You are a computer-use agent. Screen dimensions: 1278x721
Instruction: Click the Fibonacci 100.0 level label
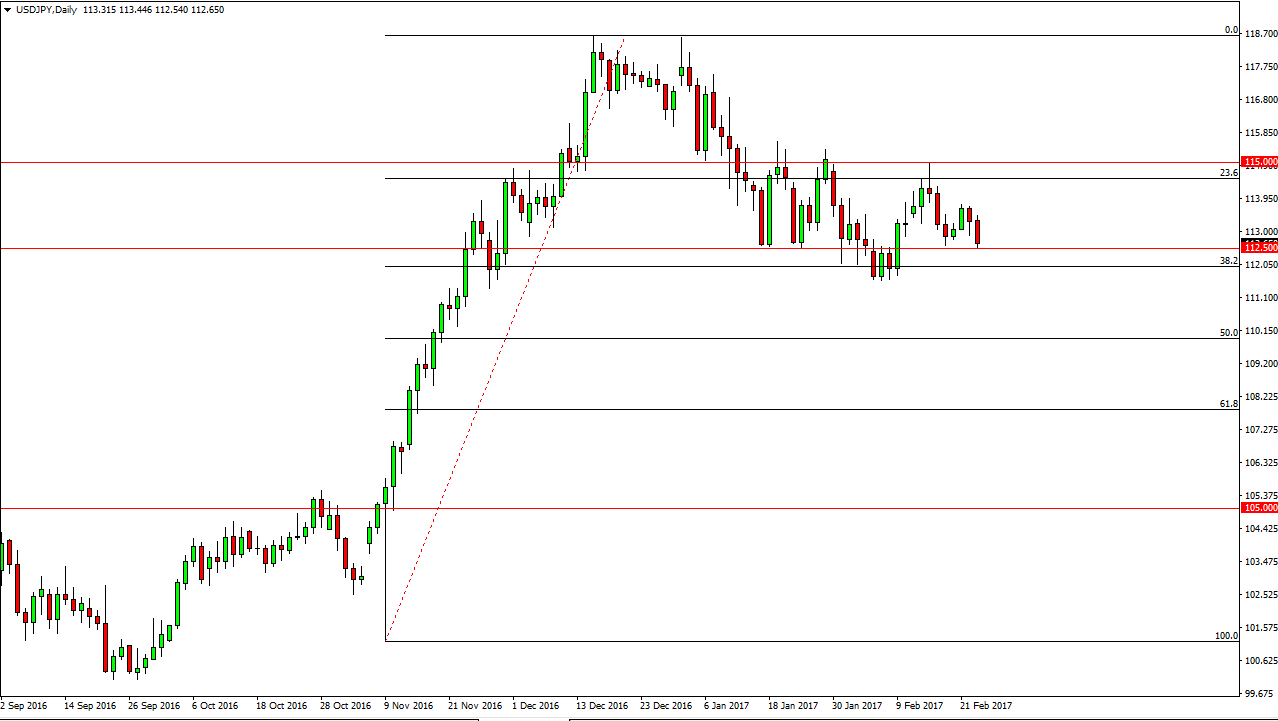(x=1227, y=635)
